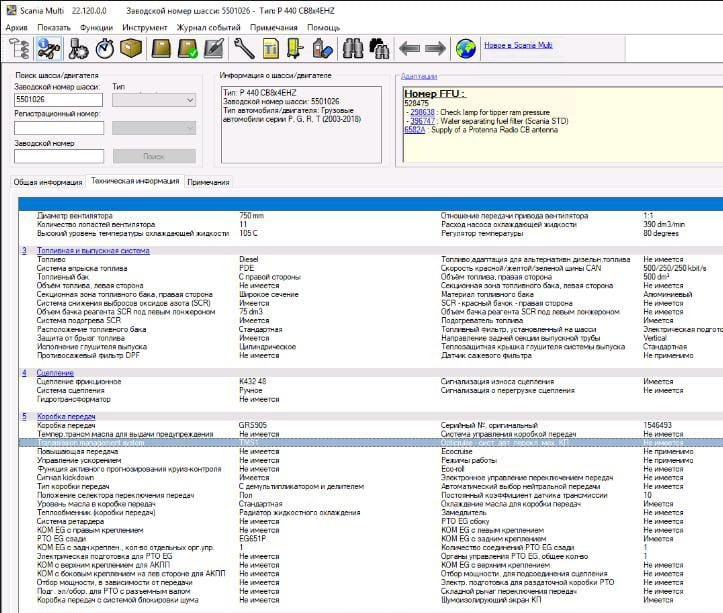Open FFU link 298638

click(x=421, y=112)
